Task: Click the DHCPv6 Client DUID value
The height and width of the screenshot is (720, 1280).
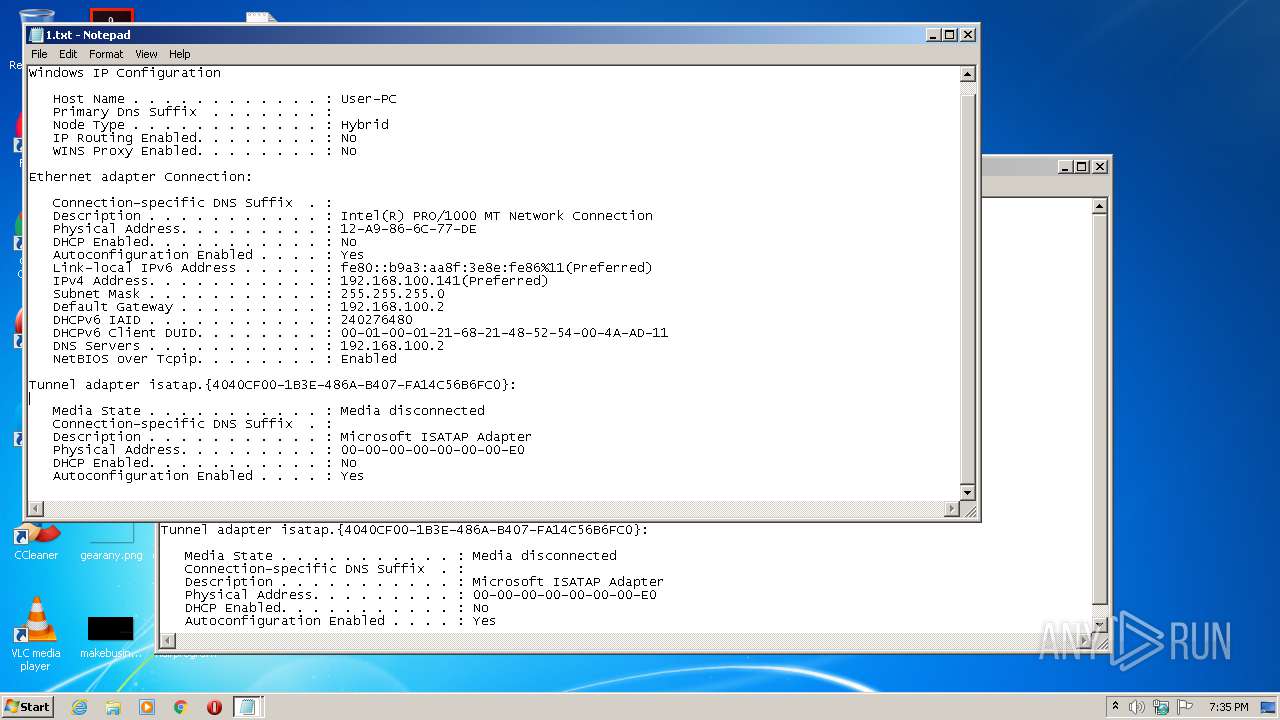Action: tap(504, 333)
